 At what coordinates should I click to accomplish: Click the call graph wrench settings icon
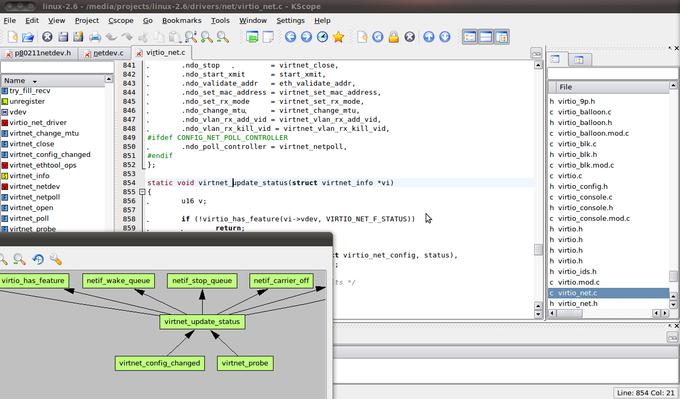[56, 259]
